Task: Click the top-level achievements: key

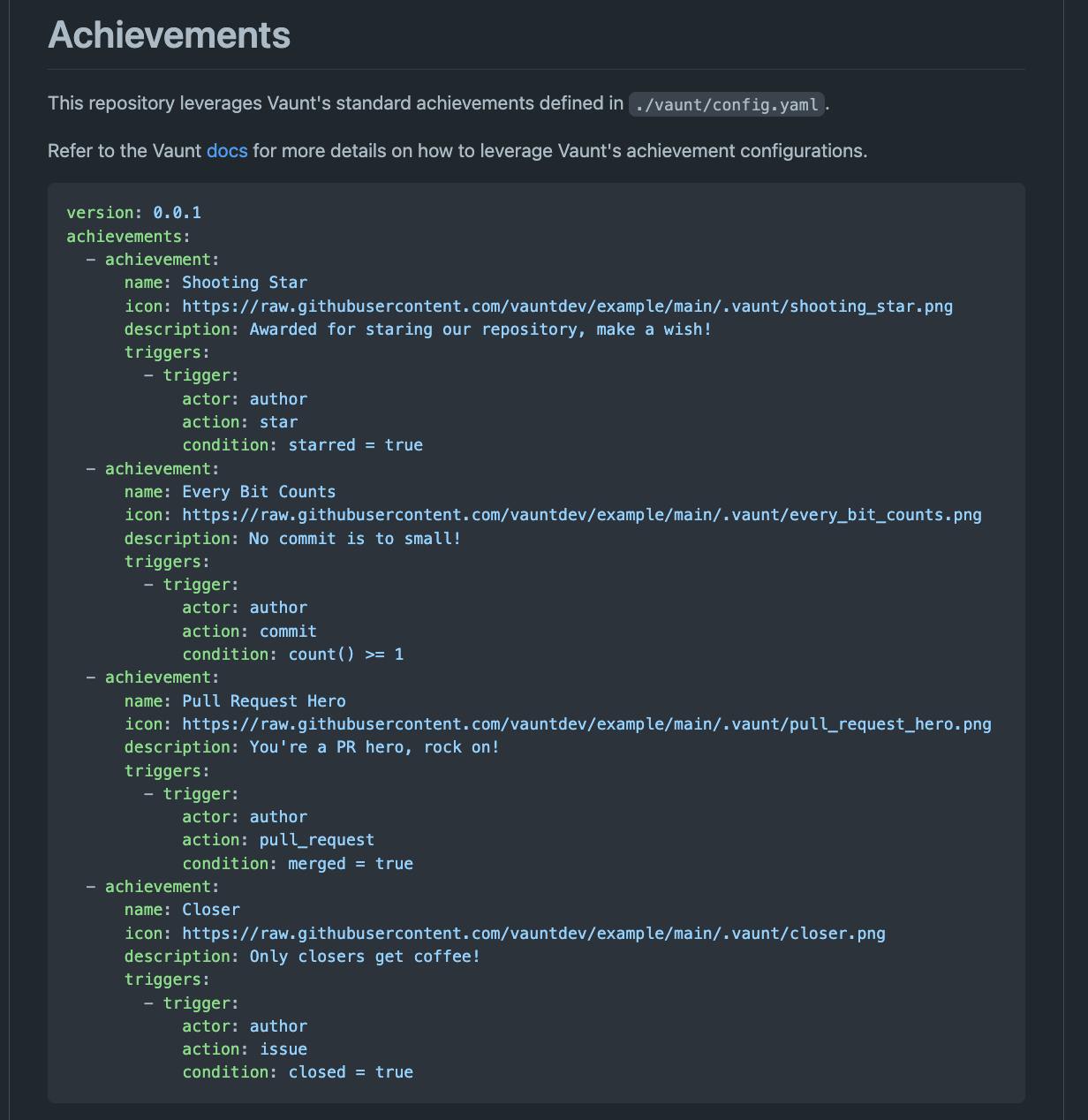Action: click(128, 236)
